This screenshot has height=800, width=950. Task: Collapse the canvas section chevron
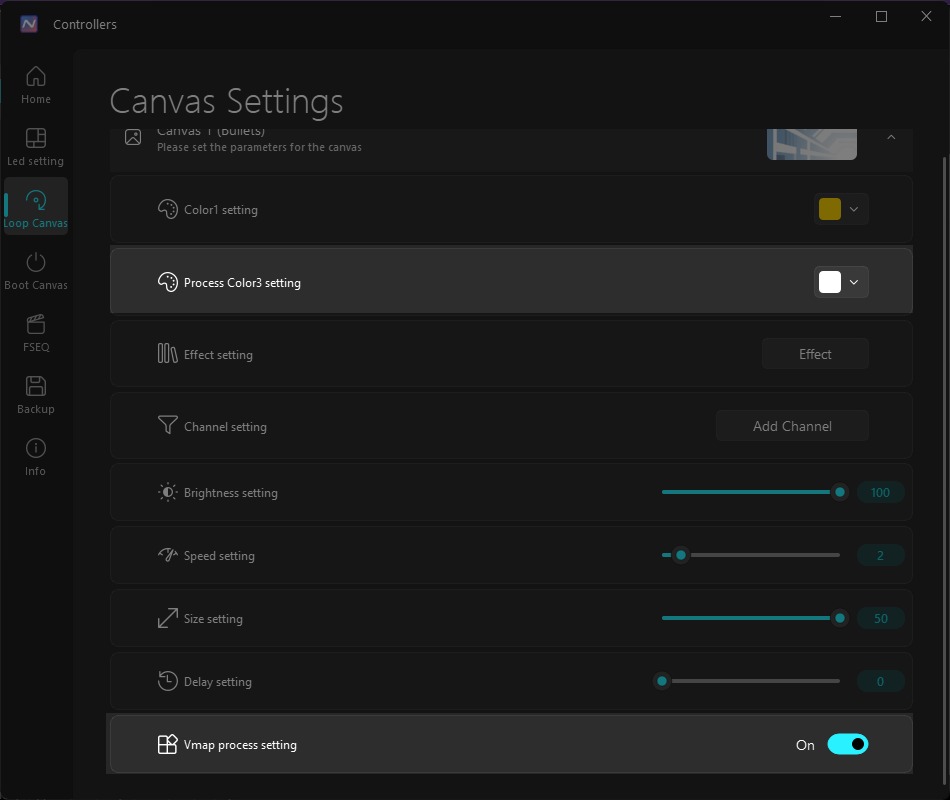pyautogui.click(x=891, y=138)
